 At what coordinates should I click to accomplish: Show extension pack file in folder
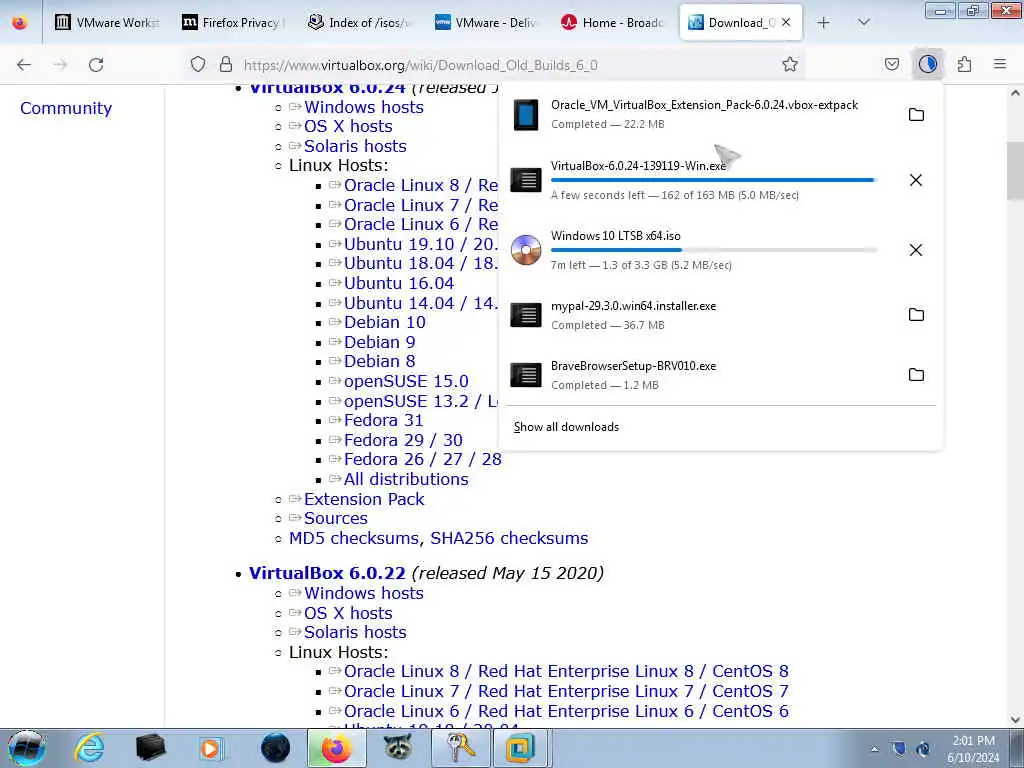[x=916, y=115]
